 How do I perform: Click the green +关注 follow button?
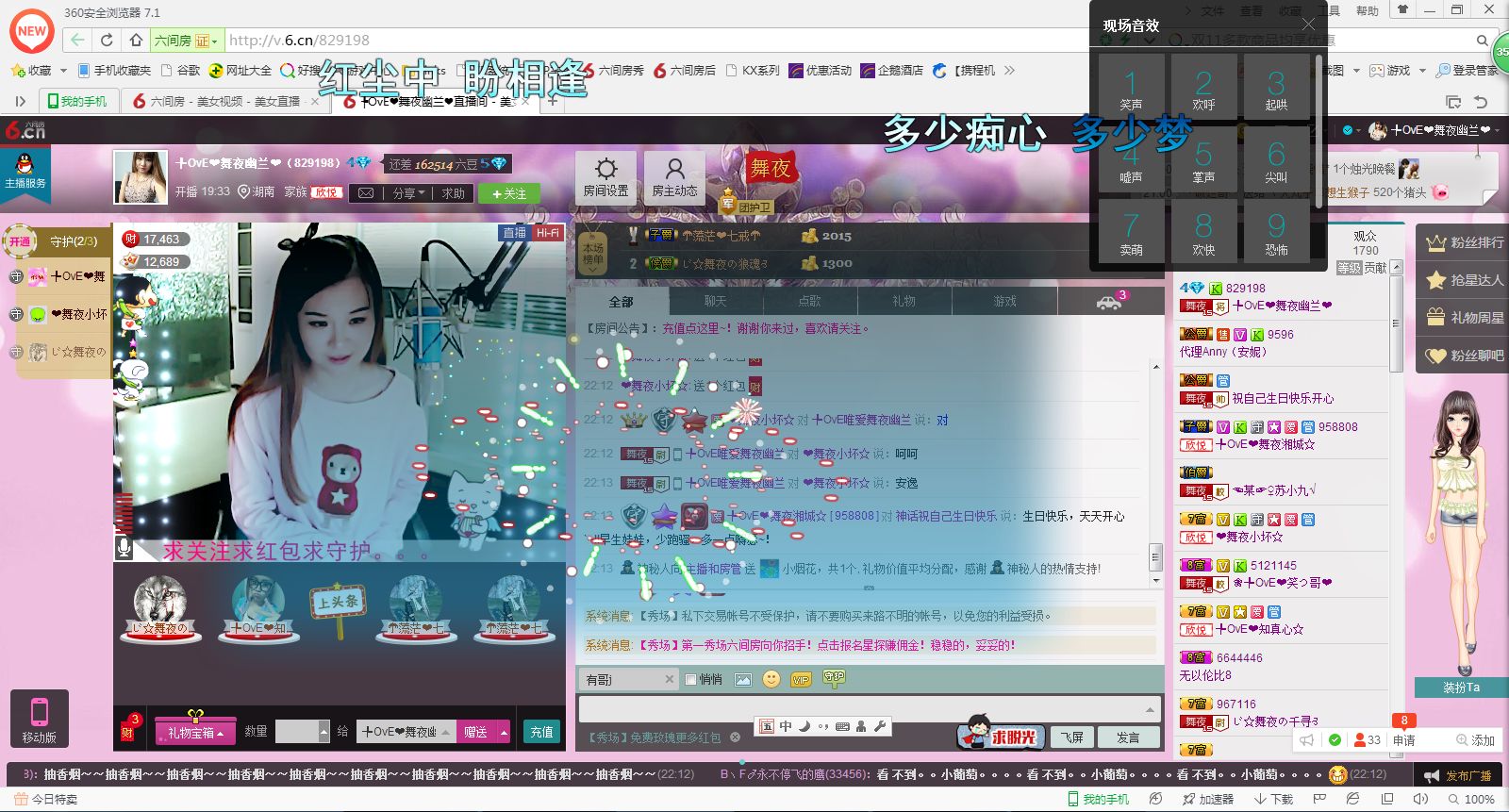(508, 193)
